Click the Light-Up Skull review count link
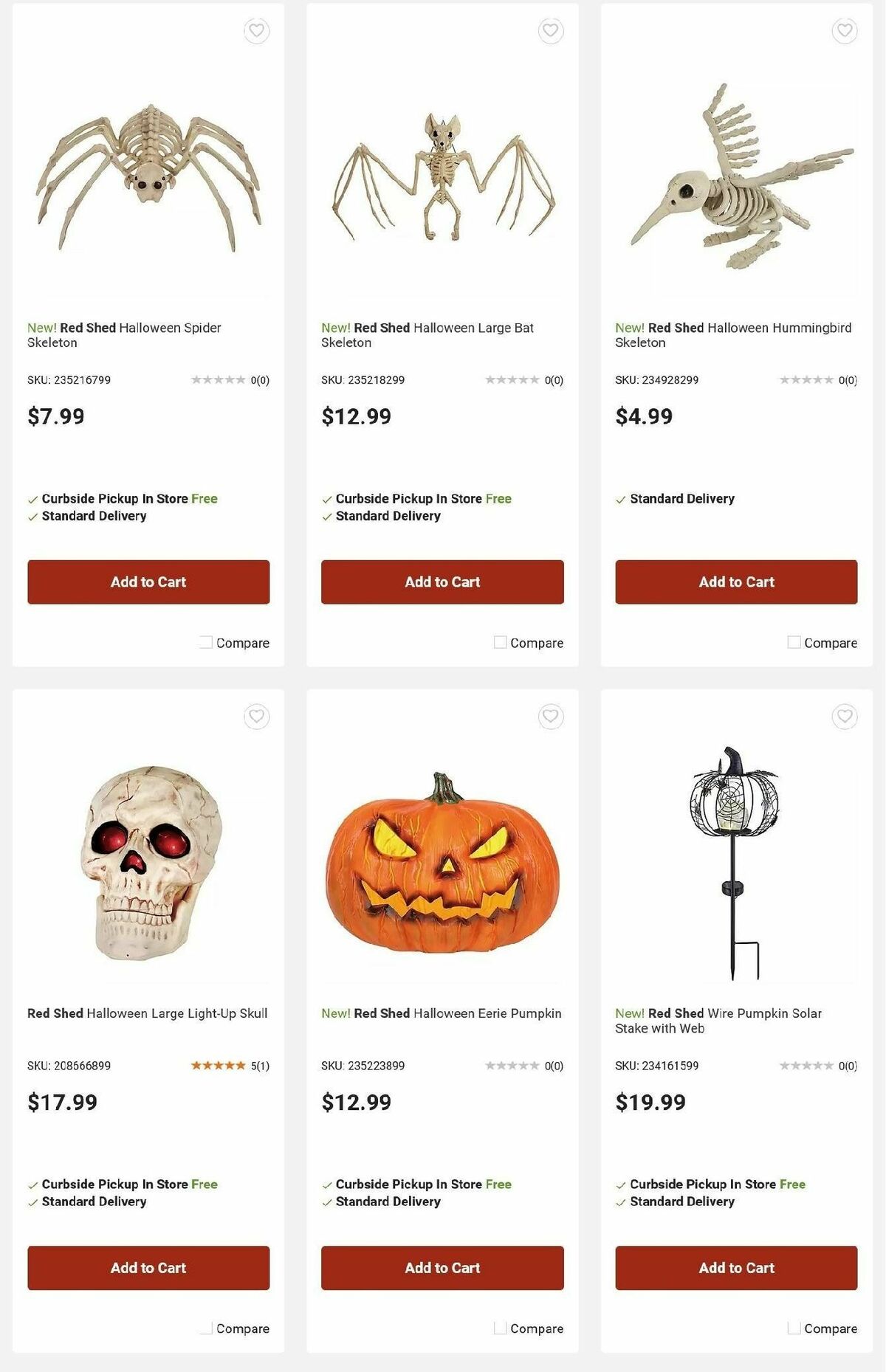Image resolution: width=886 pixels, height=1372 pixels. 258,1065
